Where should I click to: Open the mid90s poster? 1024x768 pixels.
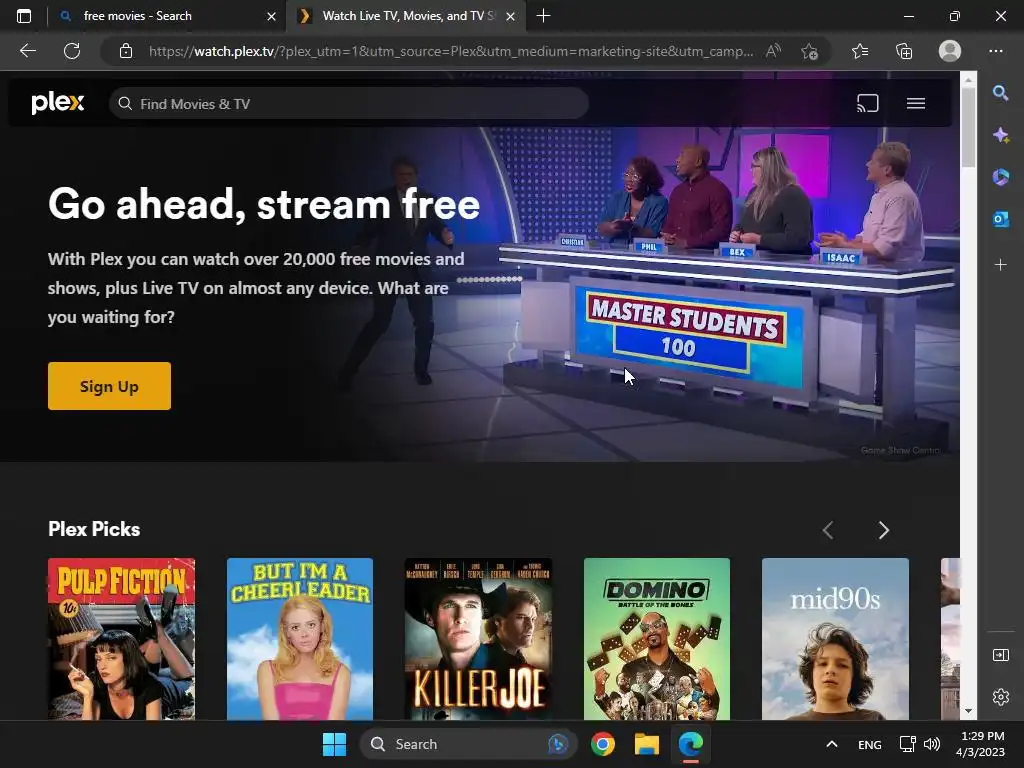point(835,639)
